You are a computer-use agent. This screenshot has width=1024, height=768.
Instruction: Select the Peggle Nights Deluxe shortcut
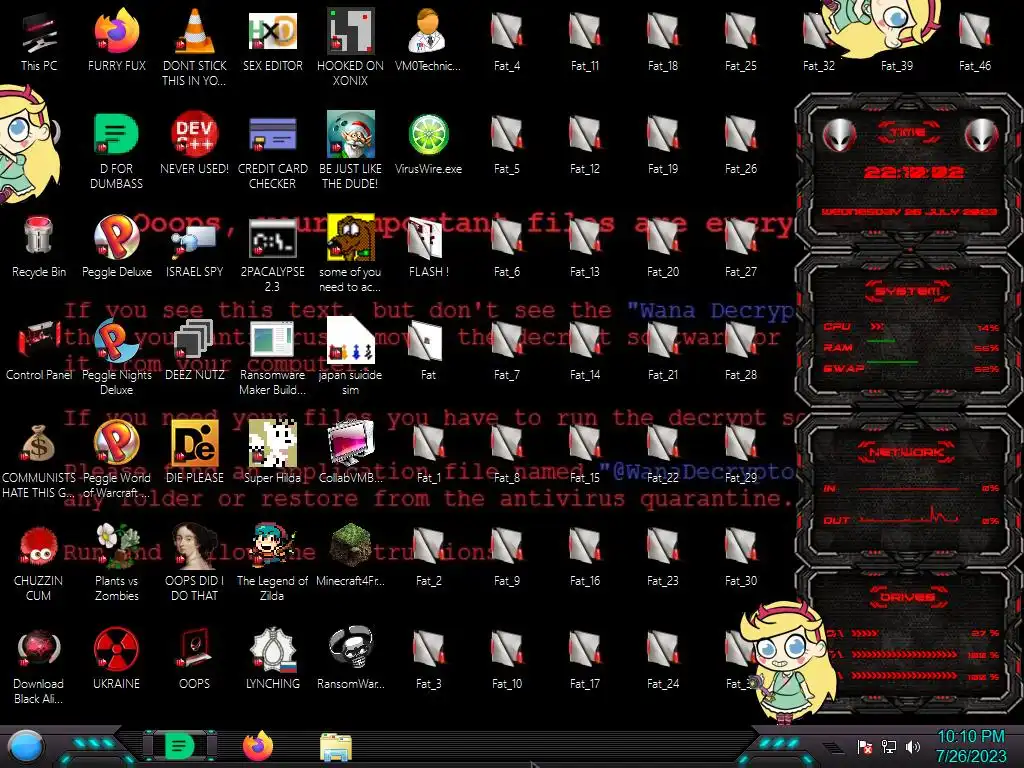click(117, 357)
